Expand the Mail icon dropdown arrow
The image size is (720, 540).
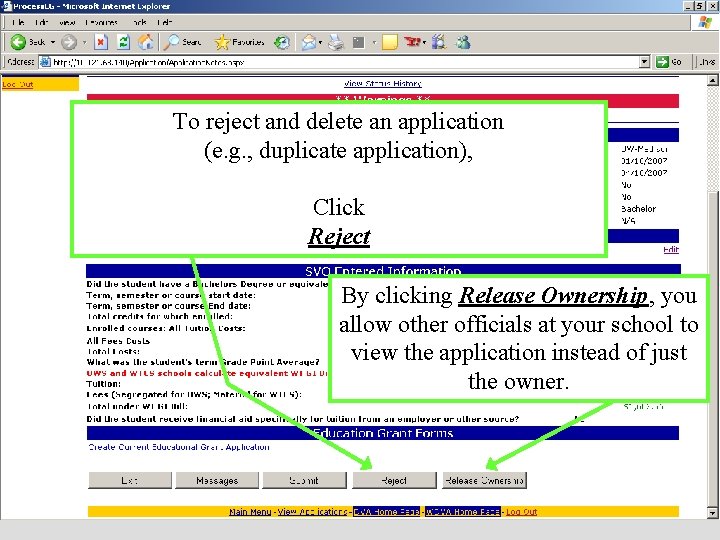click(321, 42)
